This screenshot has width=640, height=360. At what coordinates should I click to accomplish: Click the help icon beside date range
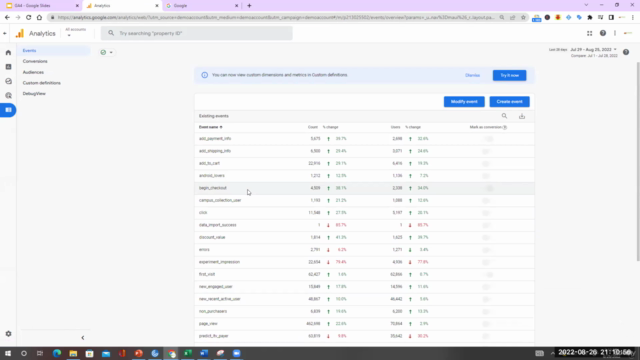pos(626,52)
